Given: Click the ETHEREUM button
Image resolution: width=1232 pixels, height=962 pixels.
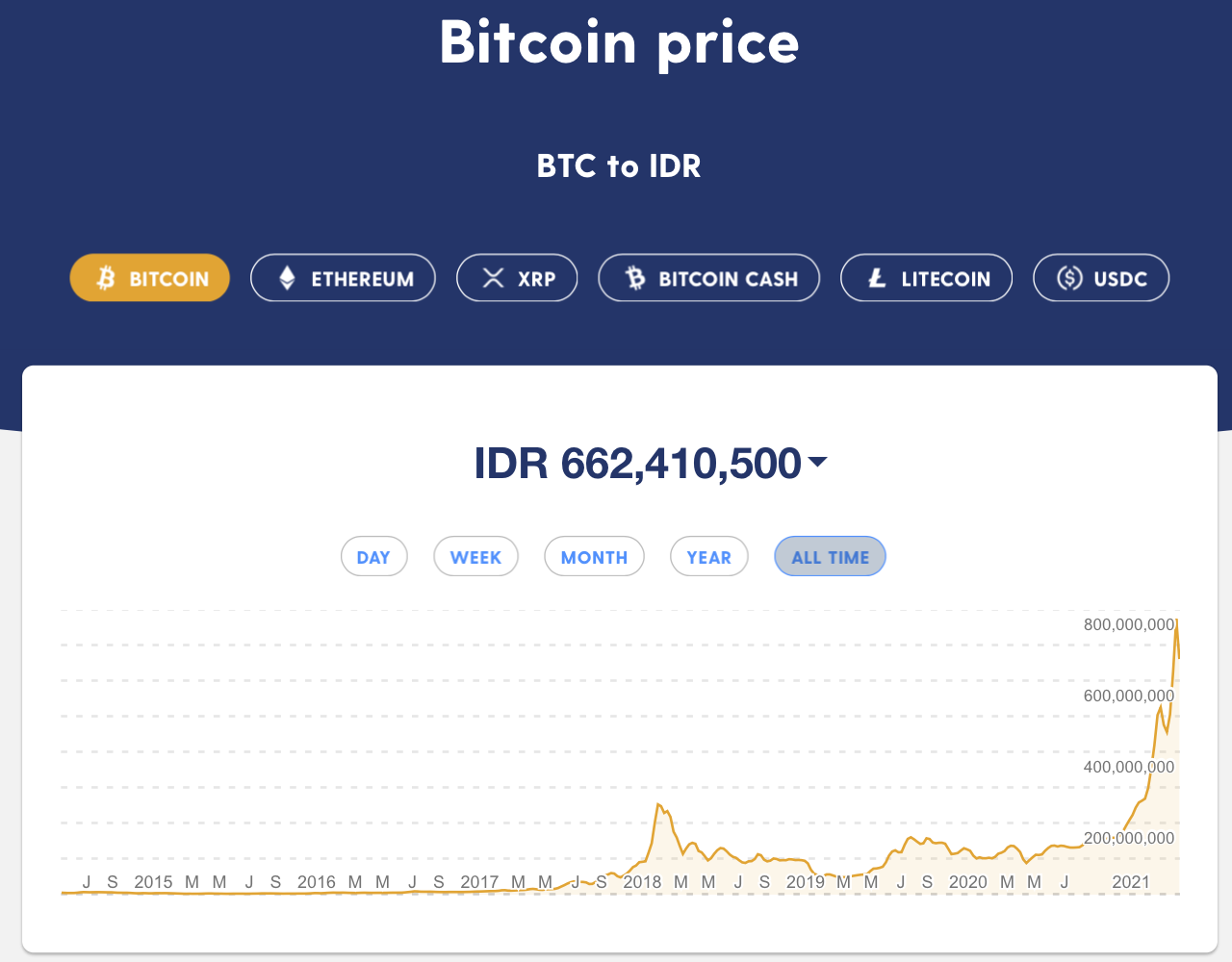Looking at the screenshot, I should pos(343,278).
